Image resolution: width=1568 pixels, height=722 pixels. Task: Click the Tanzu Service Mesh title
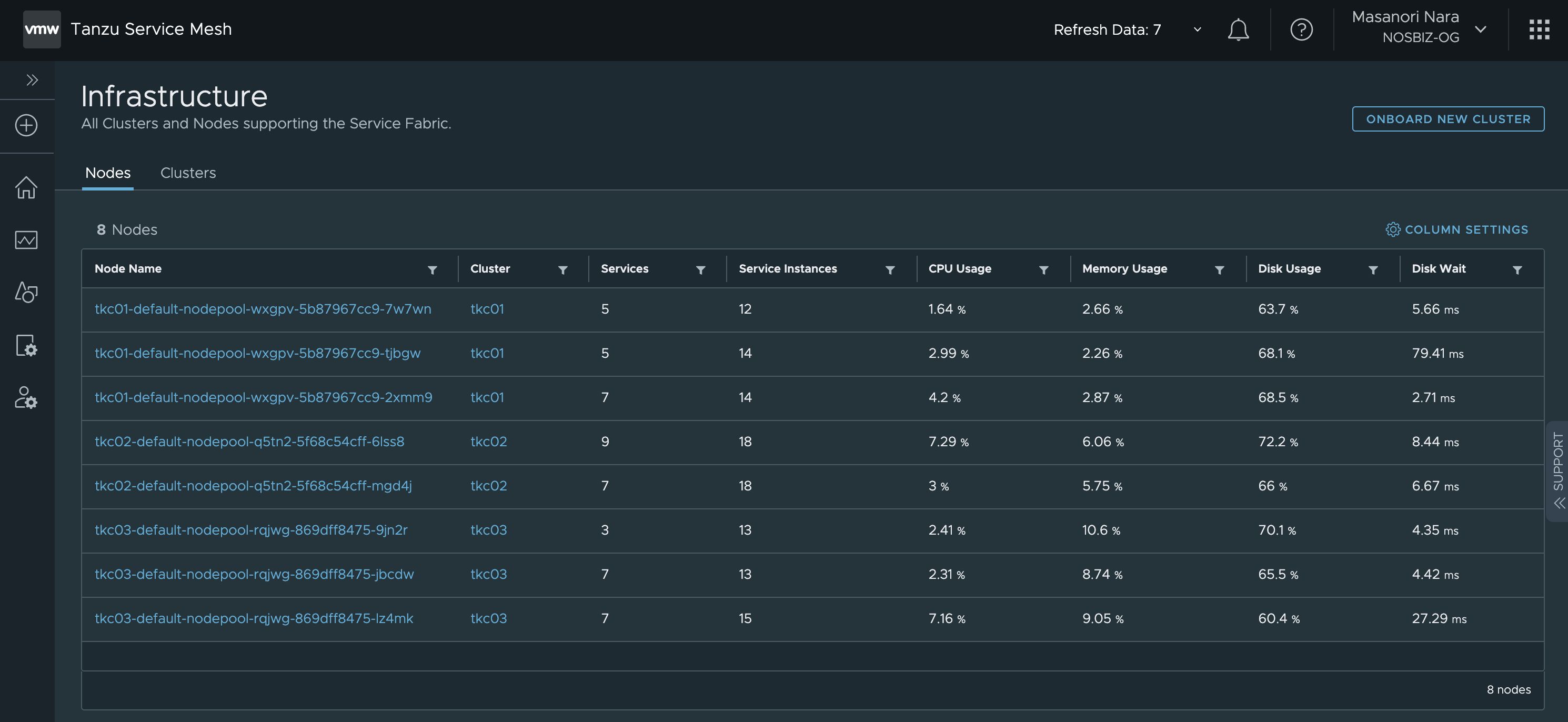coord(151,29)
